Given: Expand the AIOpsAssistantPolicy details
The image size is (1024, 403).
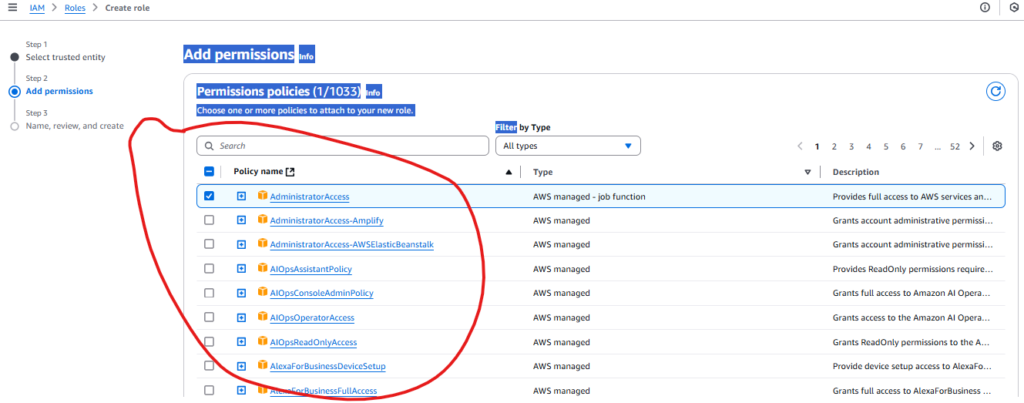Looking at the screenshot, I should pos(241,268).
